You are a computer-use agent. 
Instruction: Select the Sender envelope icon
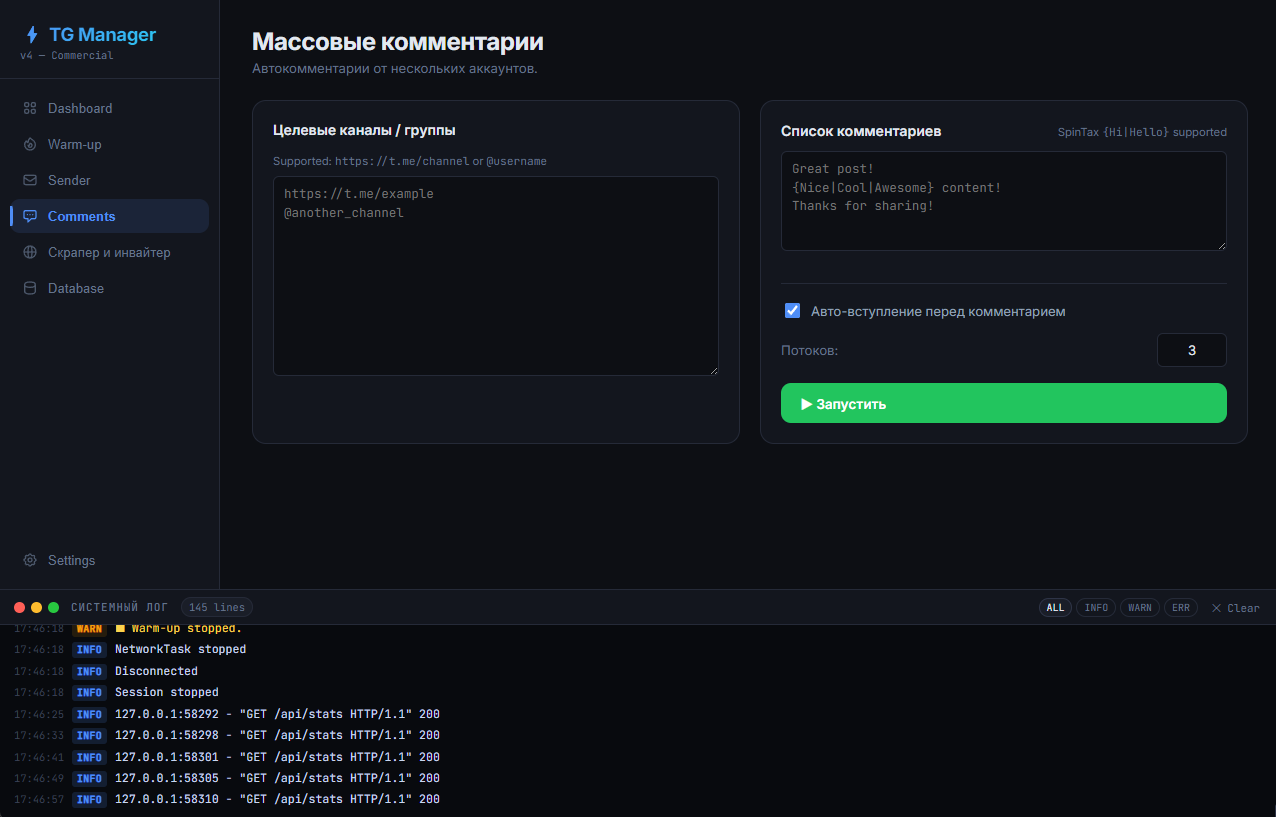(x=30, y=180)
